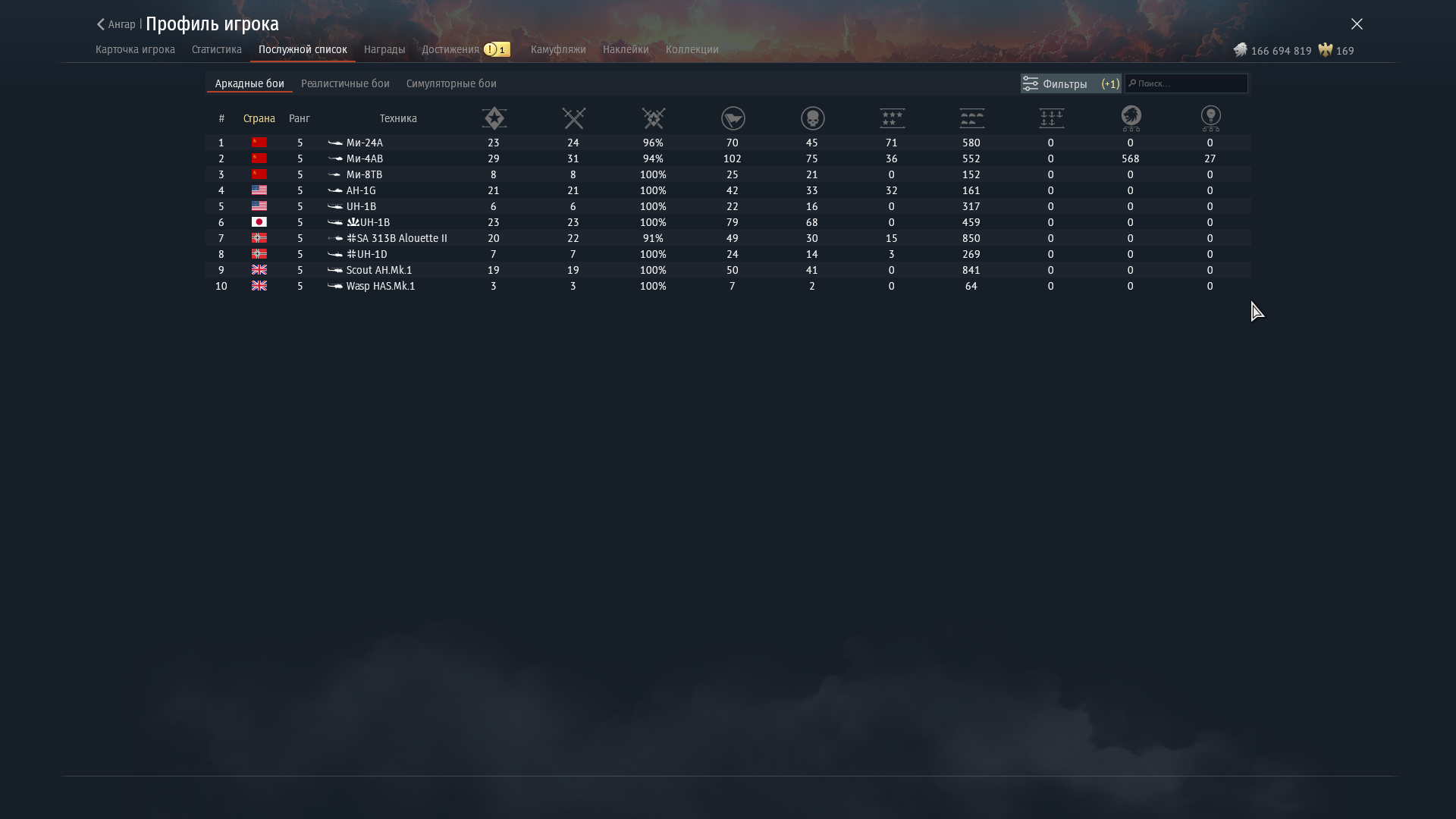This screenshot has width=1456, height=819.
Task: Sort by win rate swords-and-star icon
Action: [653, 118]
